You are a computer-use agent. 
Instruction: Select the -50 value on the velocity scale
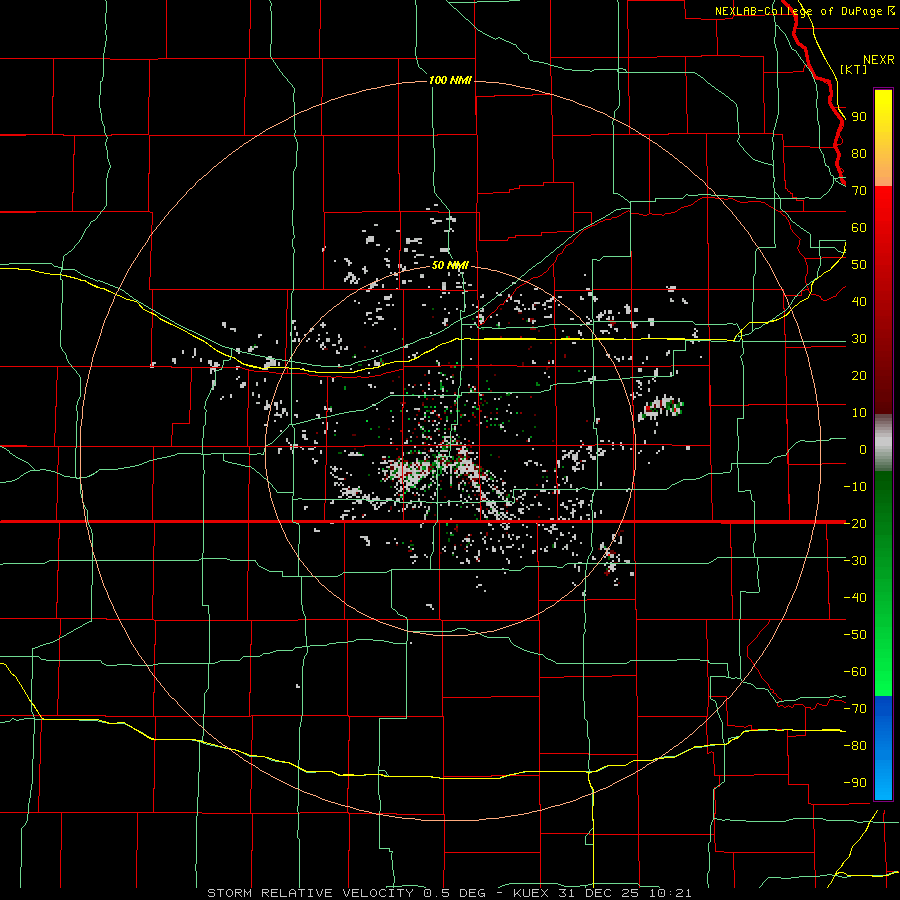pos(855,635)
